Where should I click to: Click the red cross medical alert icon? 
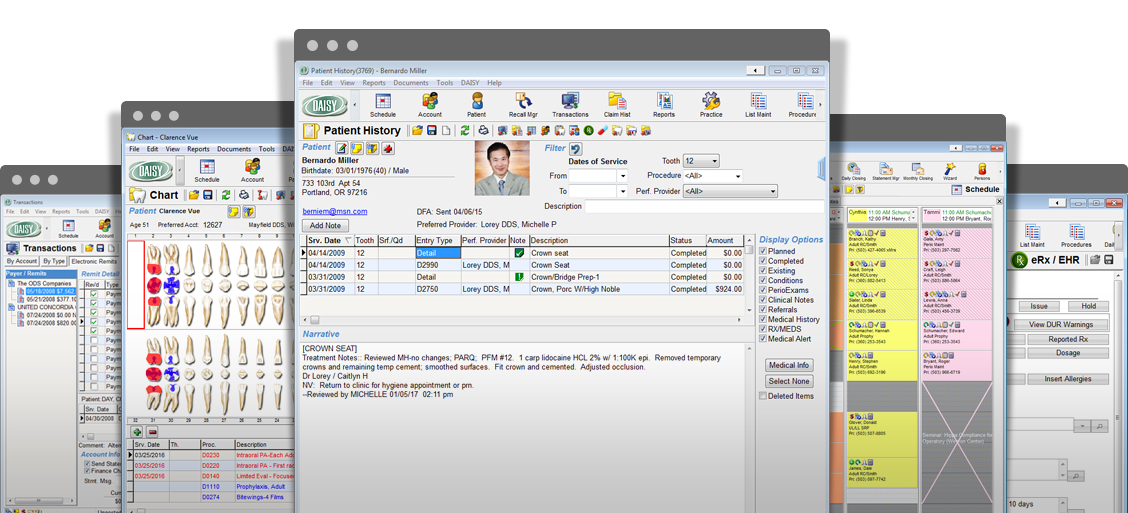tap(387, 148)
